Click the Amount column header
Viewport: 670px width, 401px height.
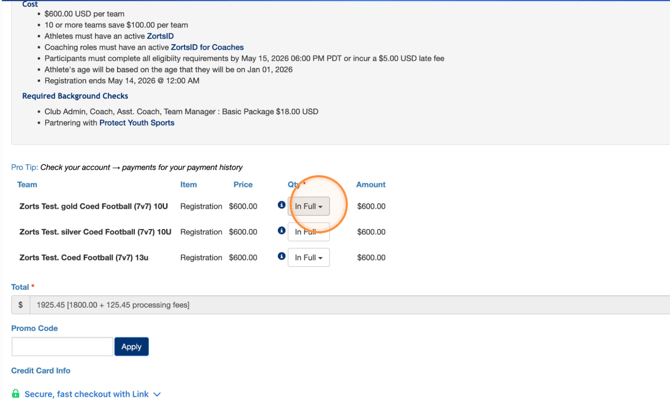point(370,185)
